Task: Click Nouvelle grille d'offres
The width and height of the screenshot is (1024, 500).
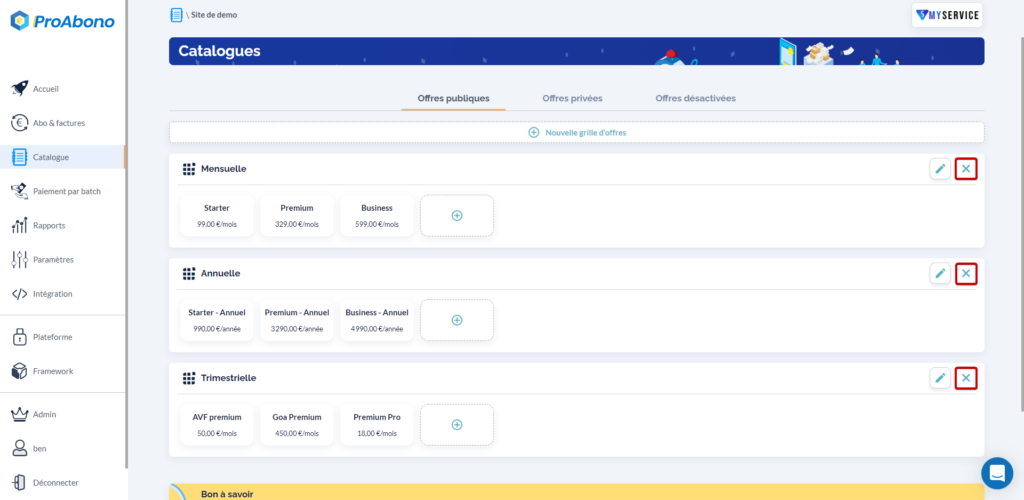Action: coord(577,133)
